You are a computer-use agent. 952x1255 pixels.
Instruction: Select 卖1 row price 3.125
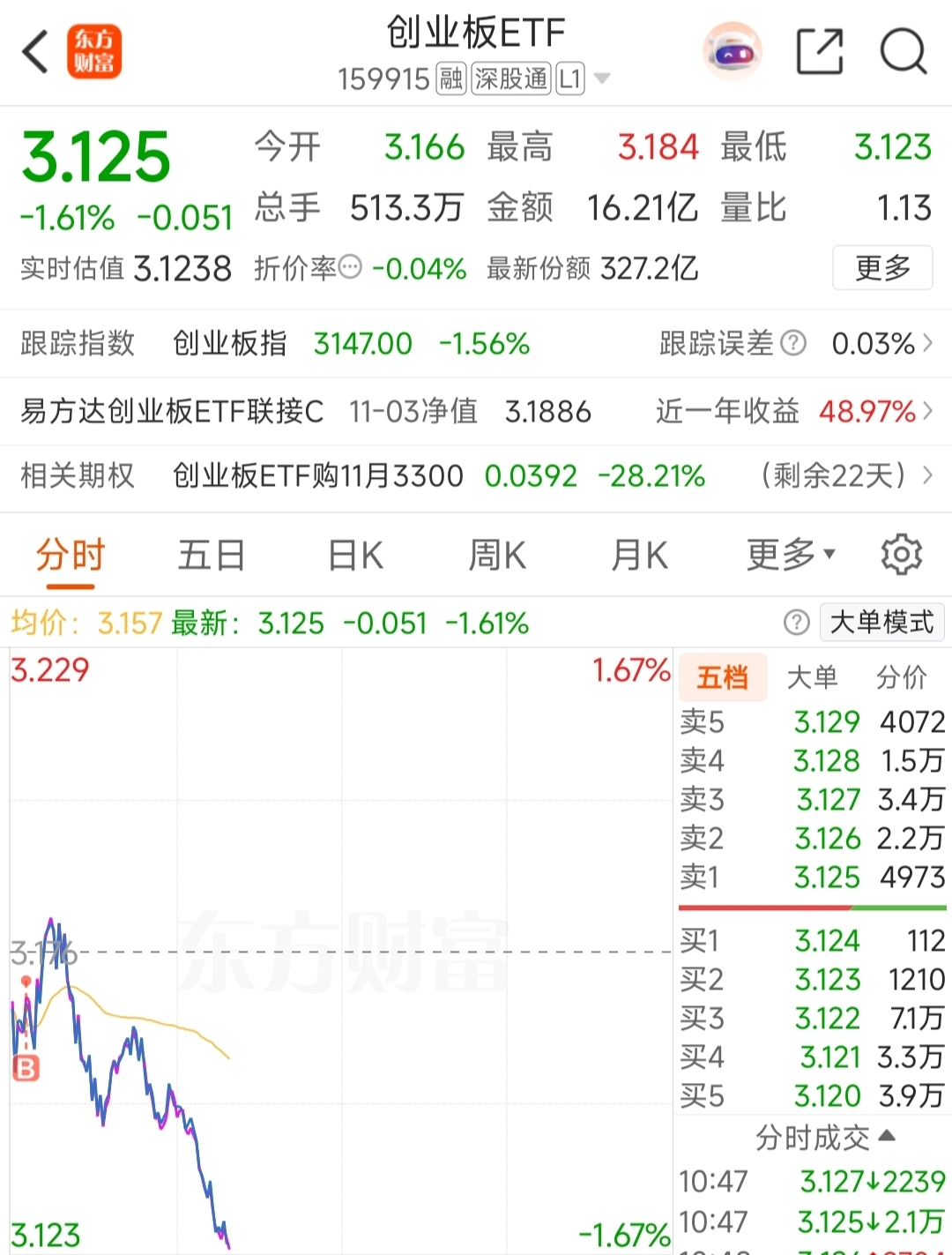click(x=812, y=878)
